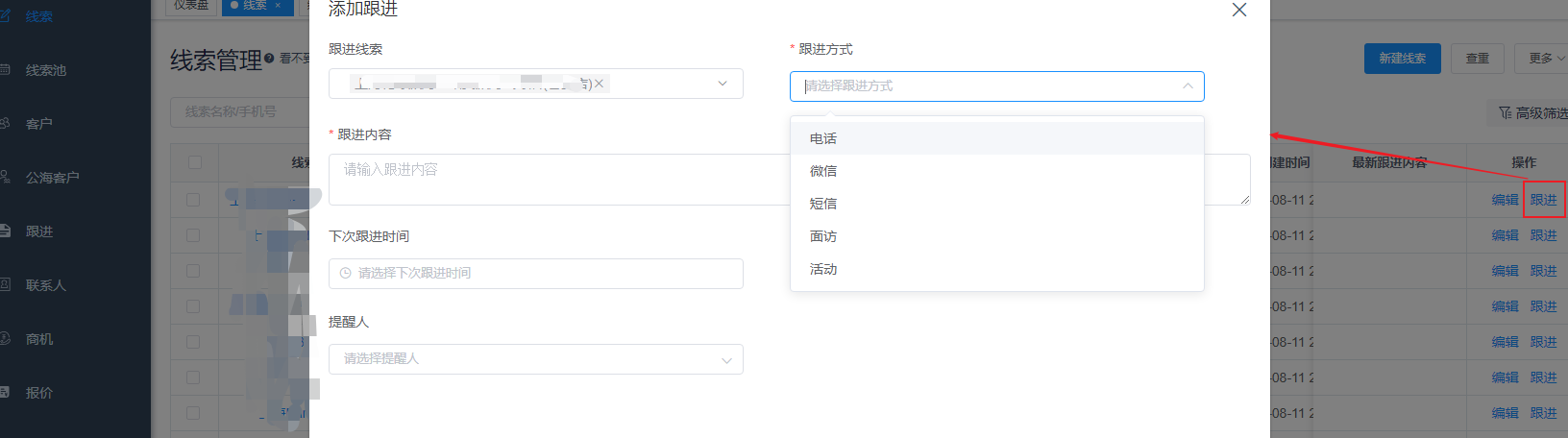Open 联系人 in the sidebar menu

(x=46, y=285)
